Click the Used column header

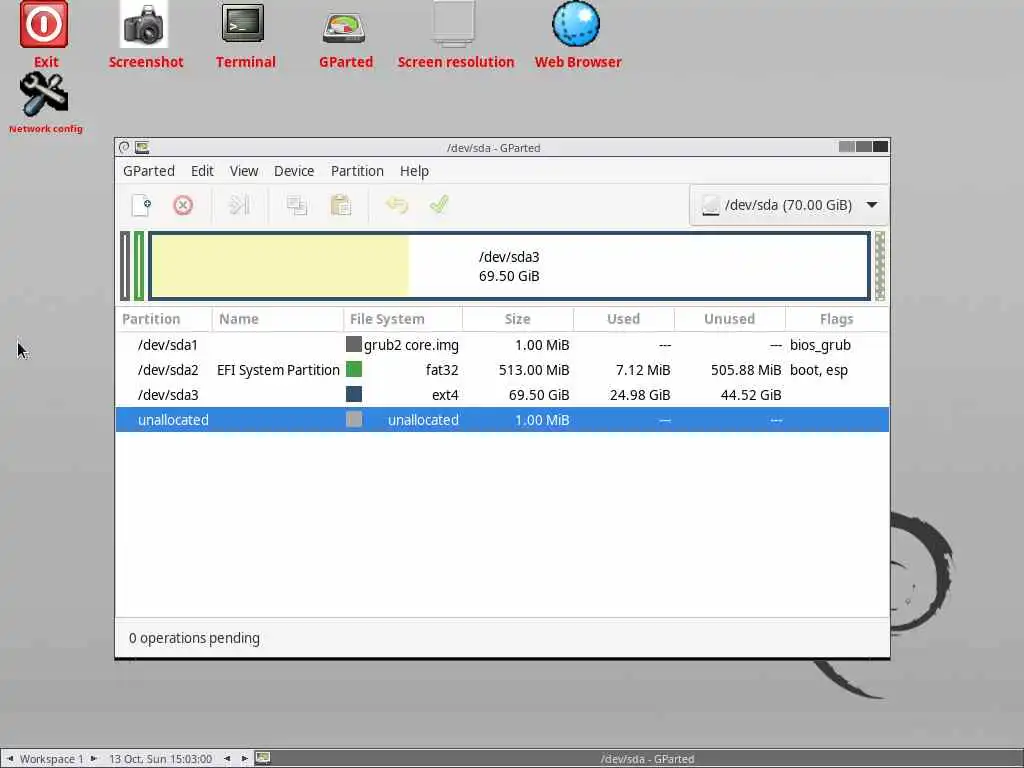[624, 319]
